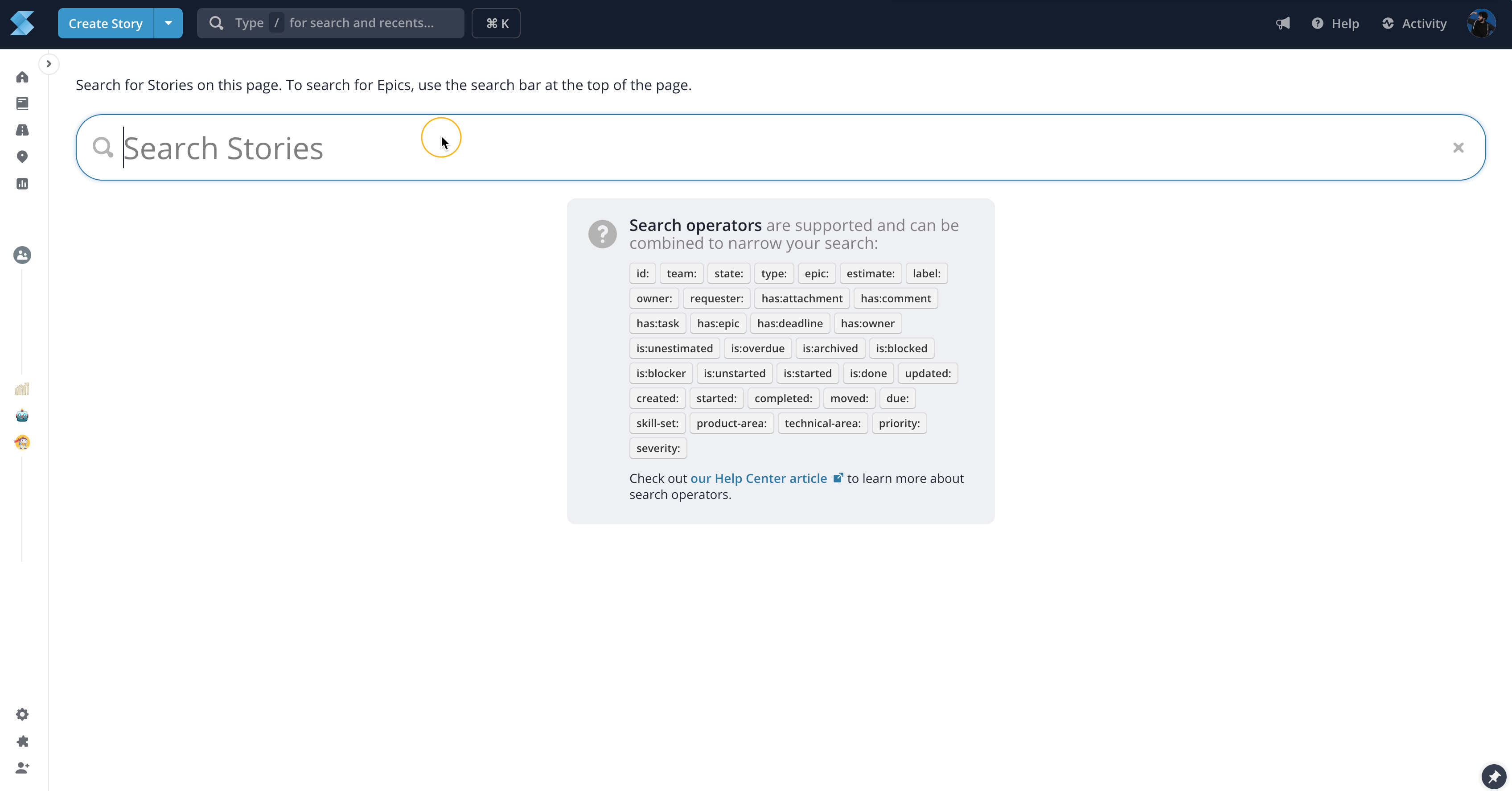1512x791 pixels.
Task: Select the has:deadline operator
Action: click(790, 324)
